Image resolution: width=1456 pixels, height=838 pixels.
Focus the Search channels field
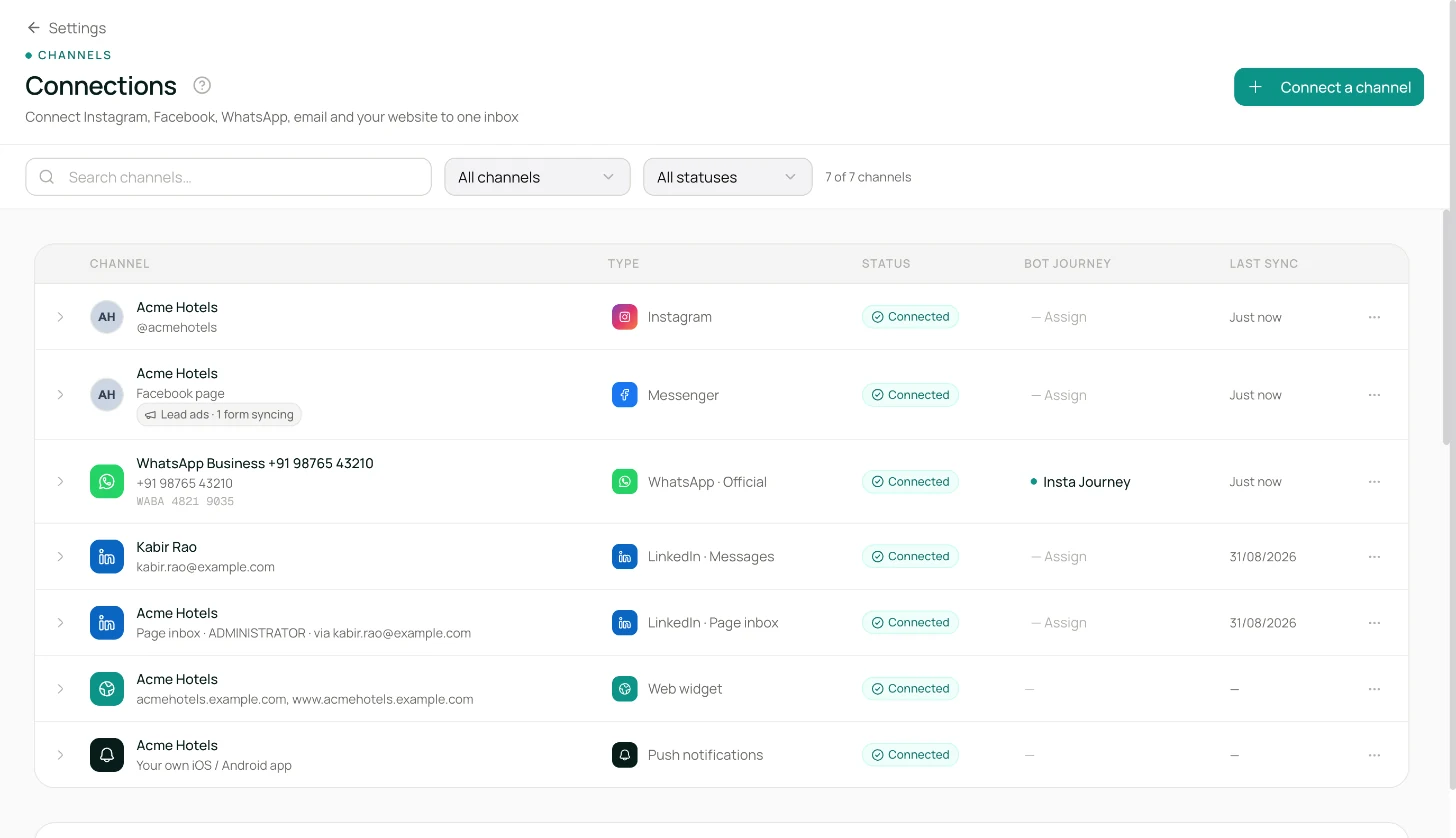[x=228, y=177]
